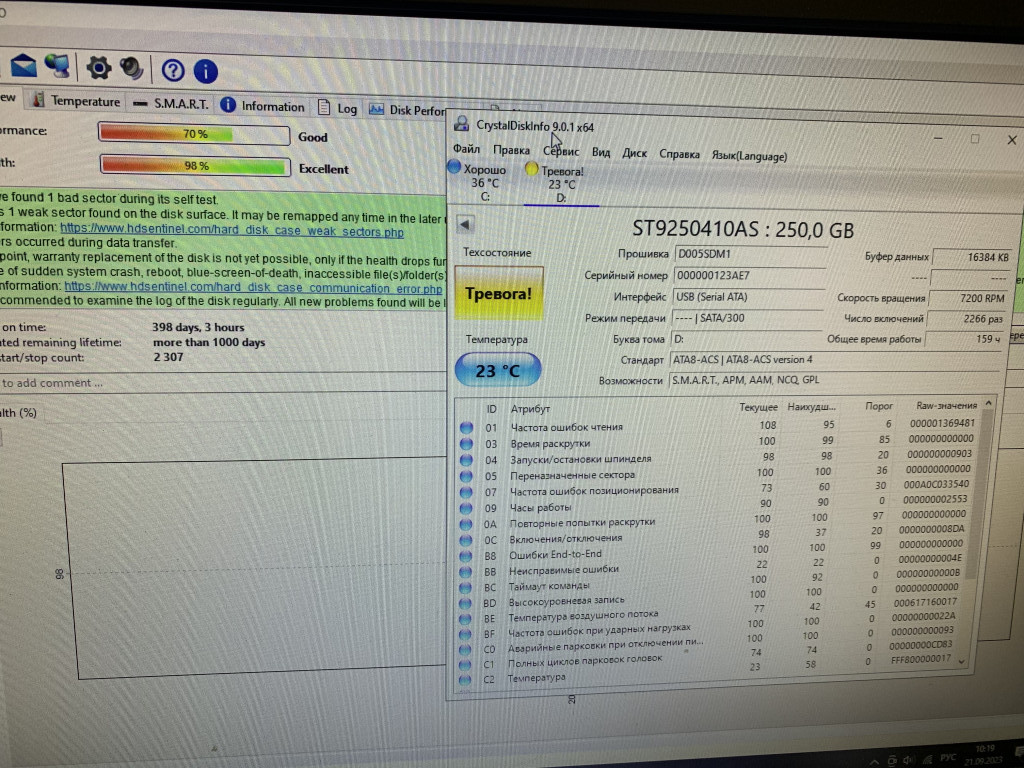Show hidden tray icons with taskbar chevron

pos(873,762)
